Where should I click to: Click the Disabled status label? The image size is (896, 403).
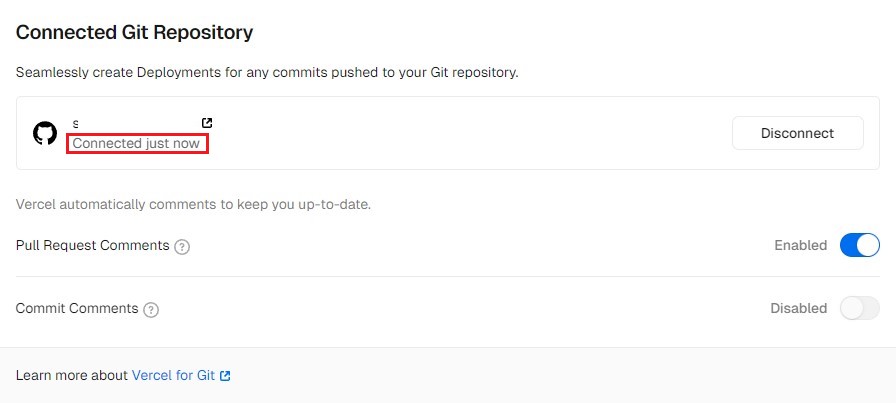pyautogui.click(x=798, y=308)
